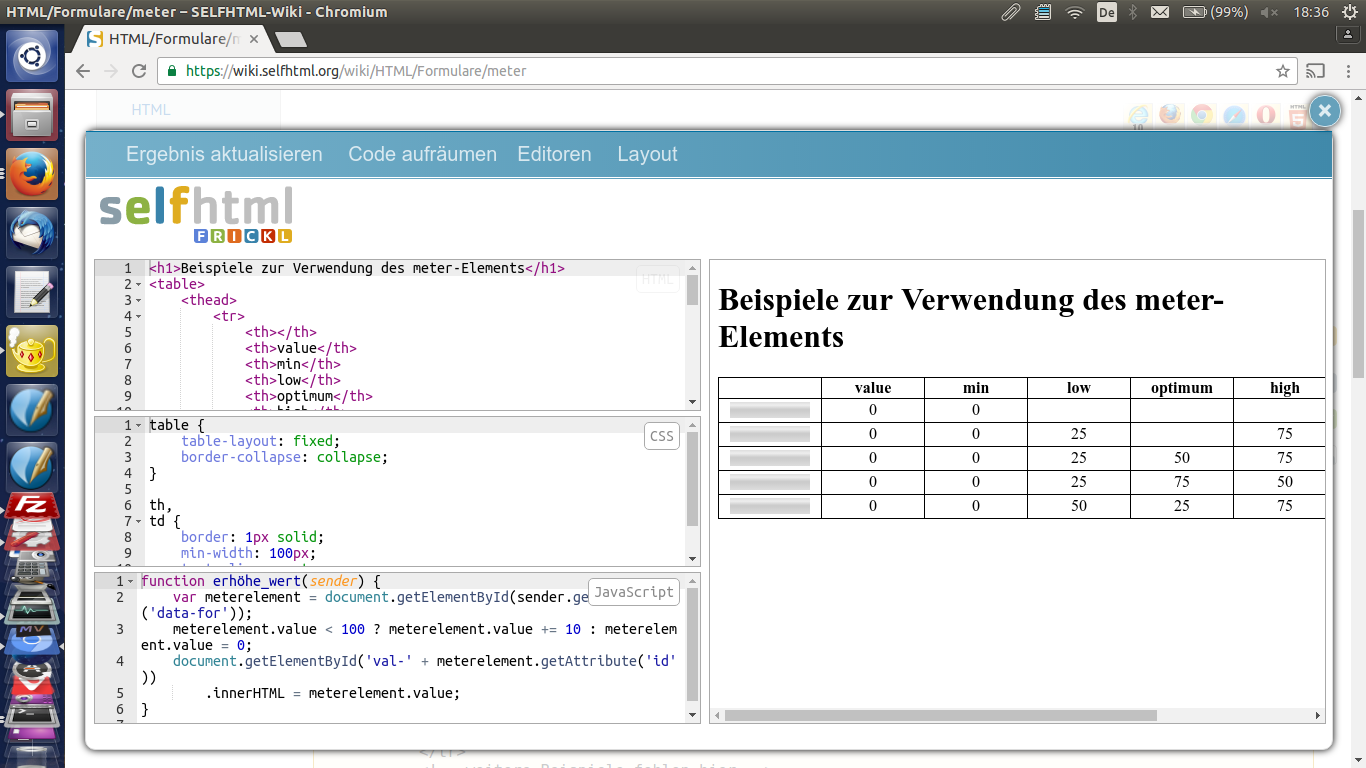Open the muted volume indicator
The image size is (1366, 768).
pyautogui.click(x=1270, y=12)
